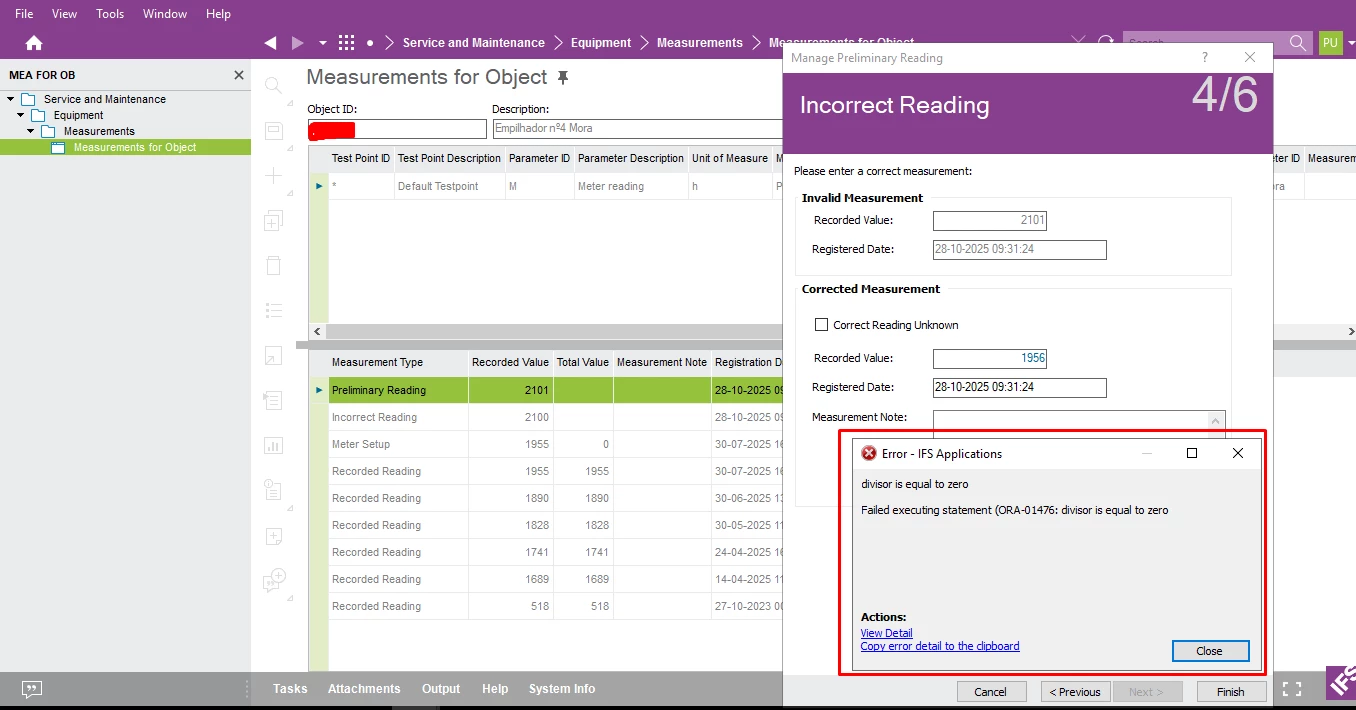The height and width of the screenshot is (710, 1356).
Task: Click Copy error detail to the clipboard link
Action: coord(940,646)
